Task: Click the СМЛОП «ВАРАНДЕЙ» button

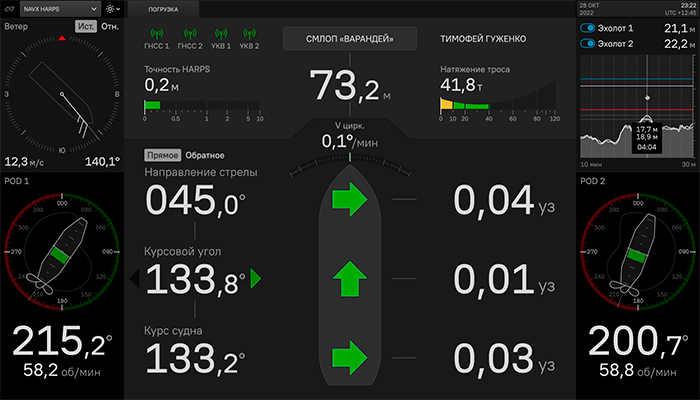Action: tap(349, 39)
